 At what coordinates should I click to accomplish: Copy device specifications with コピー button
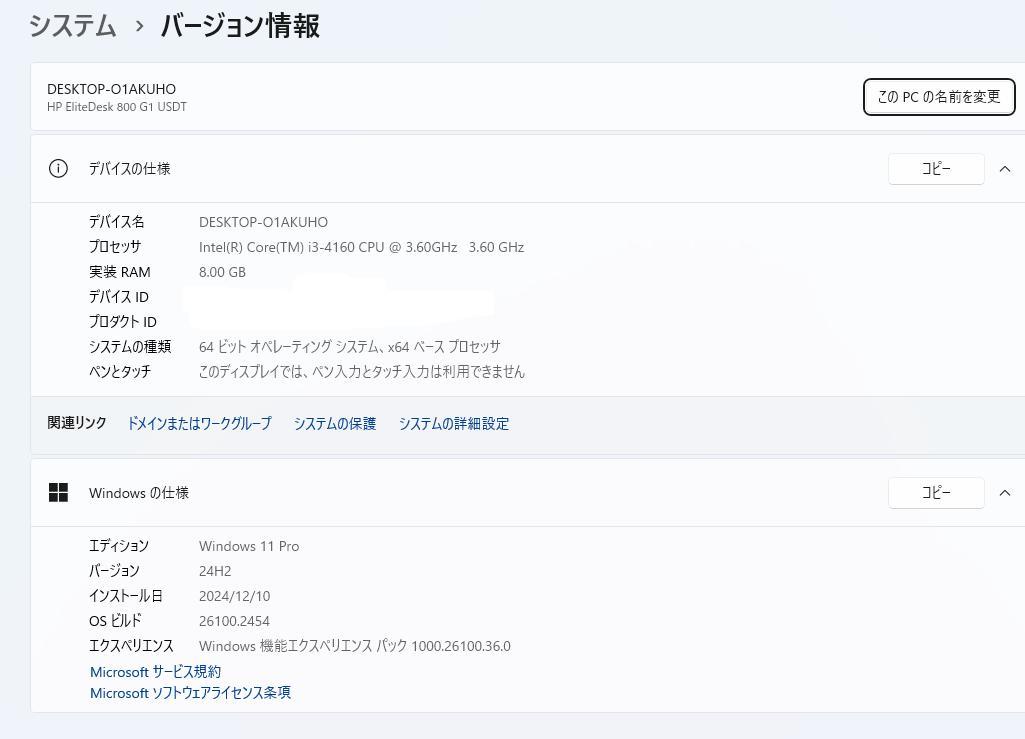coord(936,169)
